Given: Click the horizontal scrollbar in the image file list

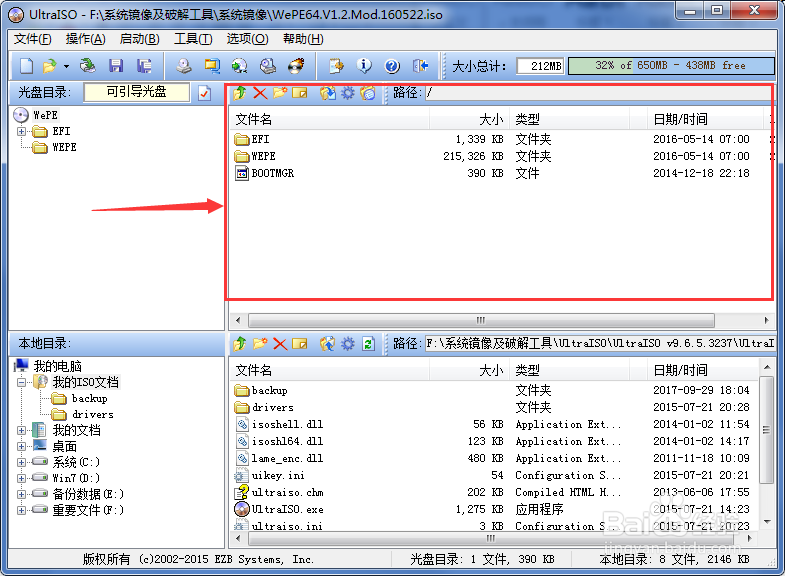Looking at the screenshot, I should (x=481, y=320).
